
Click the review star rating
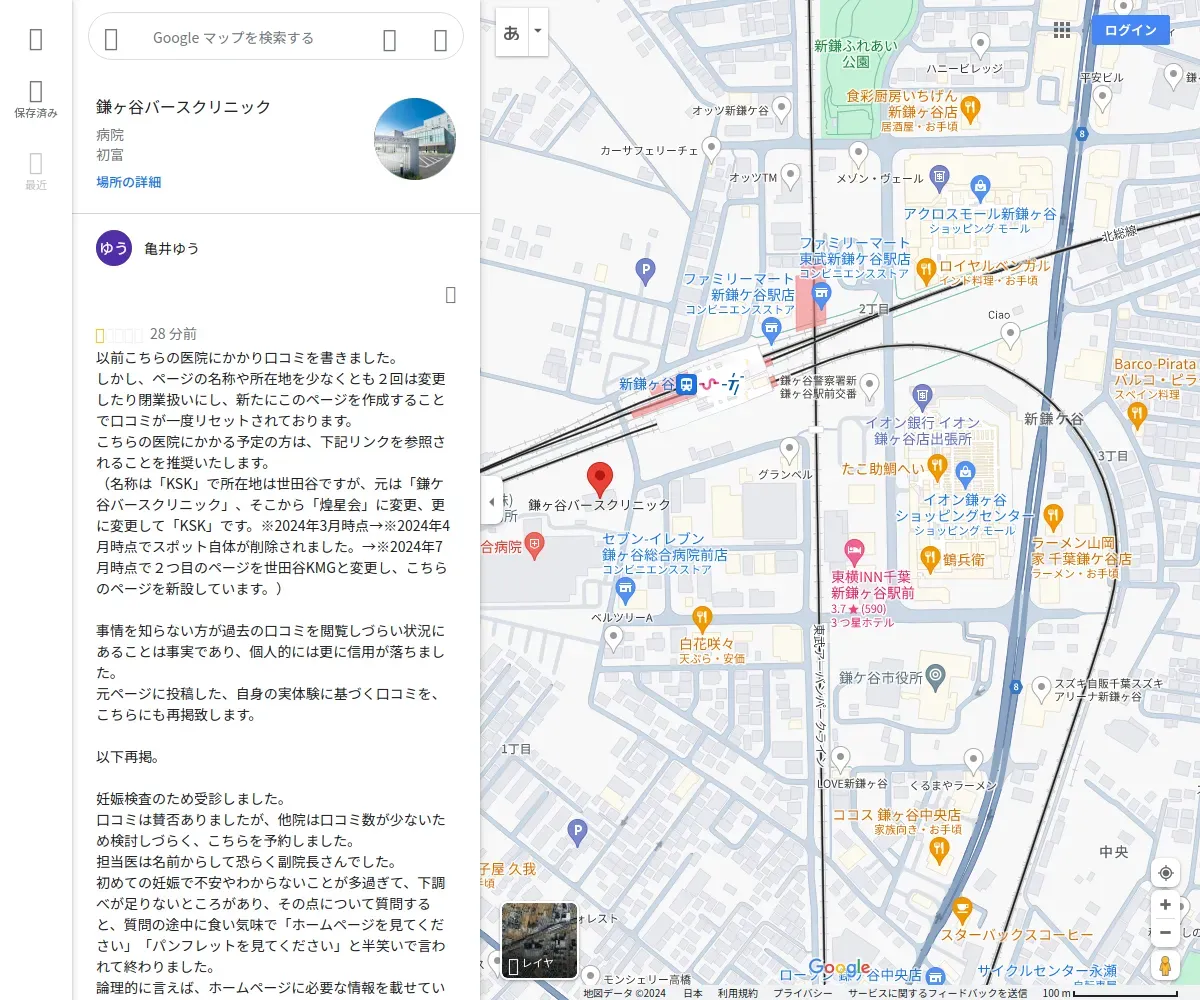tap(120, 335)
